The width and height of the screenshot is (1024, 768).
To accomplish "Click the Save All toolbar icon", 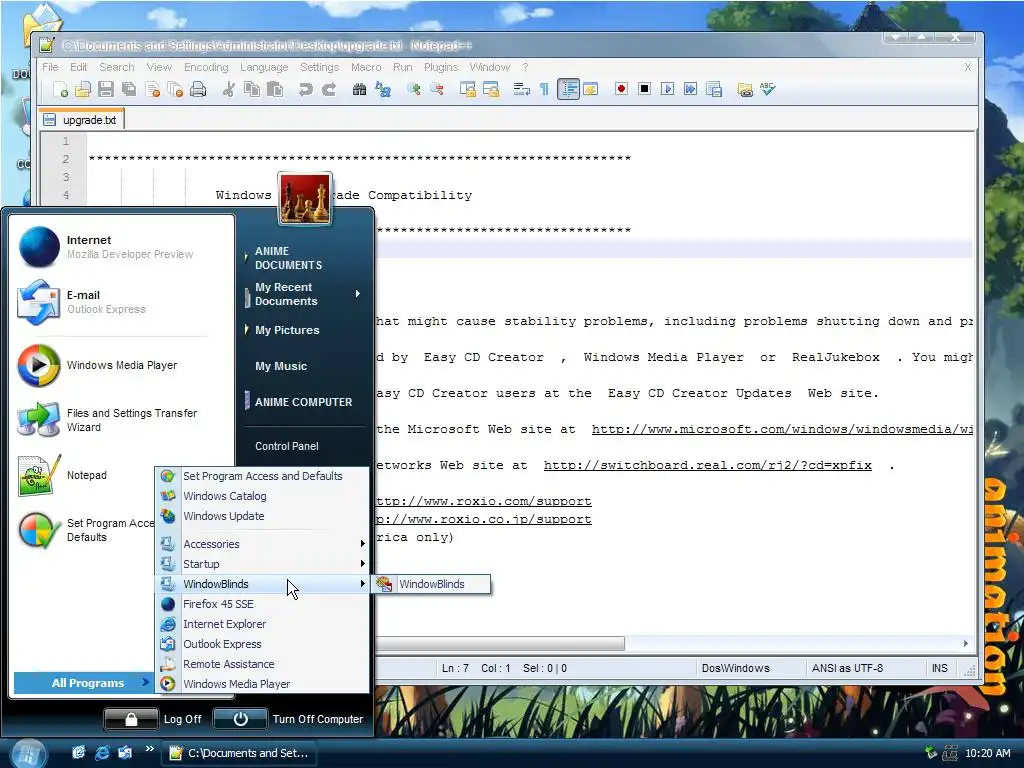I will pyautogui.click(x=129, y=89).
